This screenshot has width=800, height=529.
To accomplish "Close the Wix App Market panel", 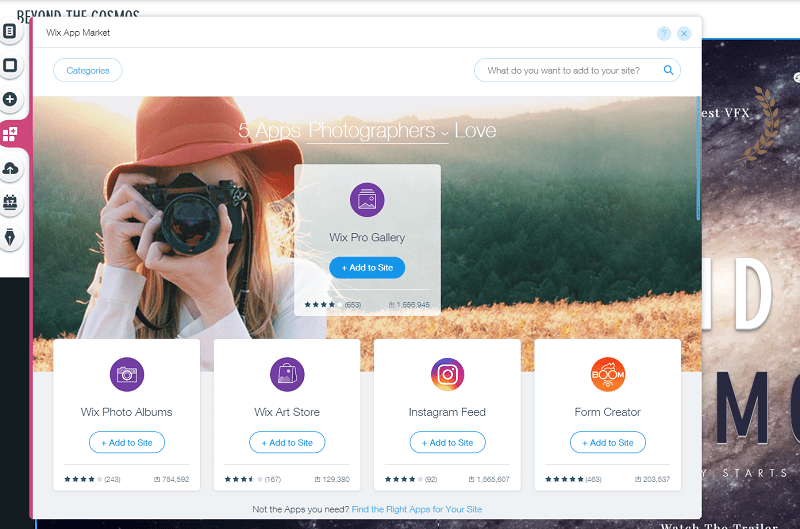I will tap(684, 34).
